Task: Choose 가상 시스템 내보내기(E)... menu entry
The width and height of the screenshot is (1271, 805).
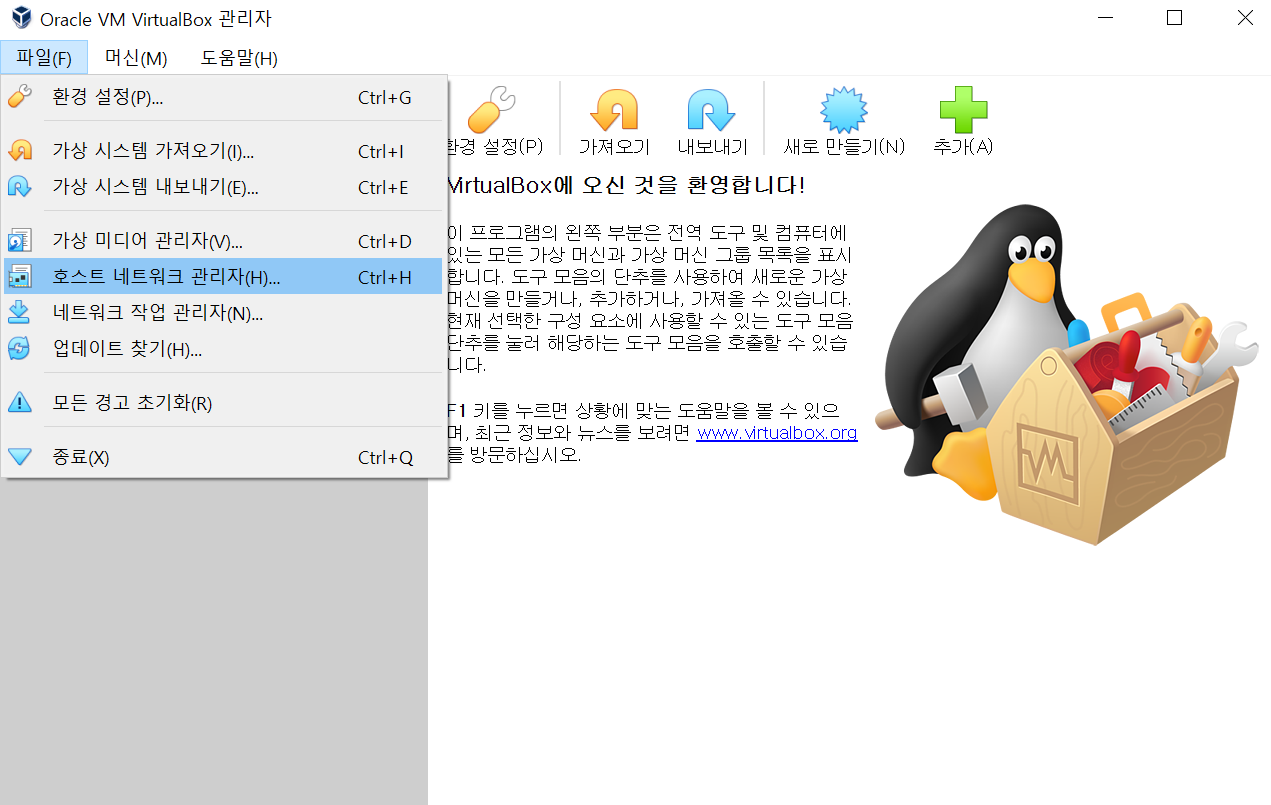Action: [x=223, y=187]
